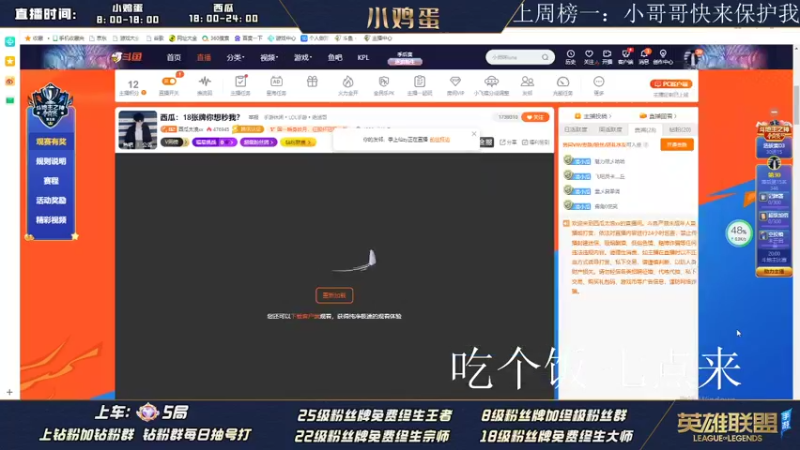This screenshot has height=450, width=800.
Task: Click the report link beside 分享
Action: coord(536,142)
